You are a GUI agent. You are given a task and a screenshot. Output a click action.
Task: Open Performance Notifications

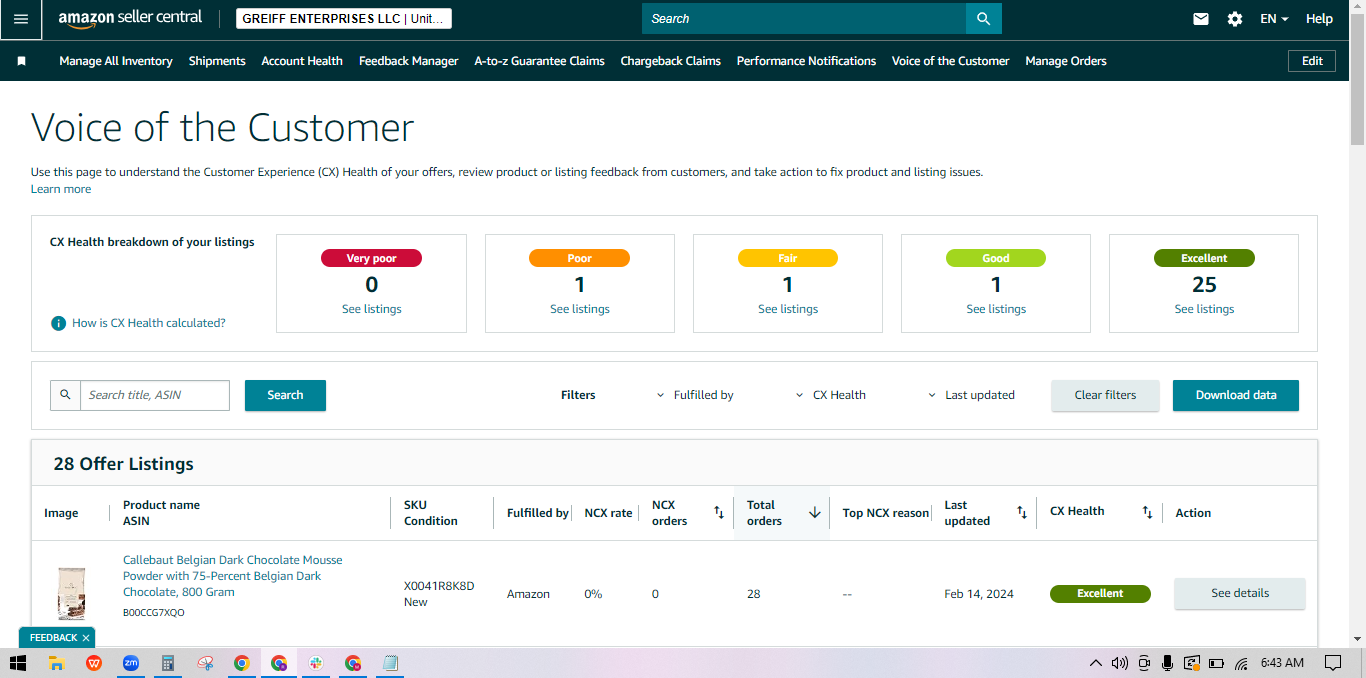(x=806, y=61)
